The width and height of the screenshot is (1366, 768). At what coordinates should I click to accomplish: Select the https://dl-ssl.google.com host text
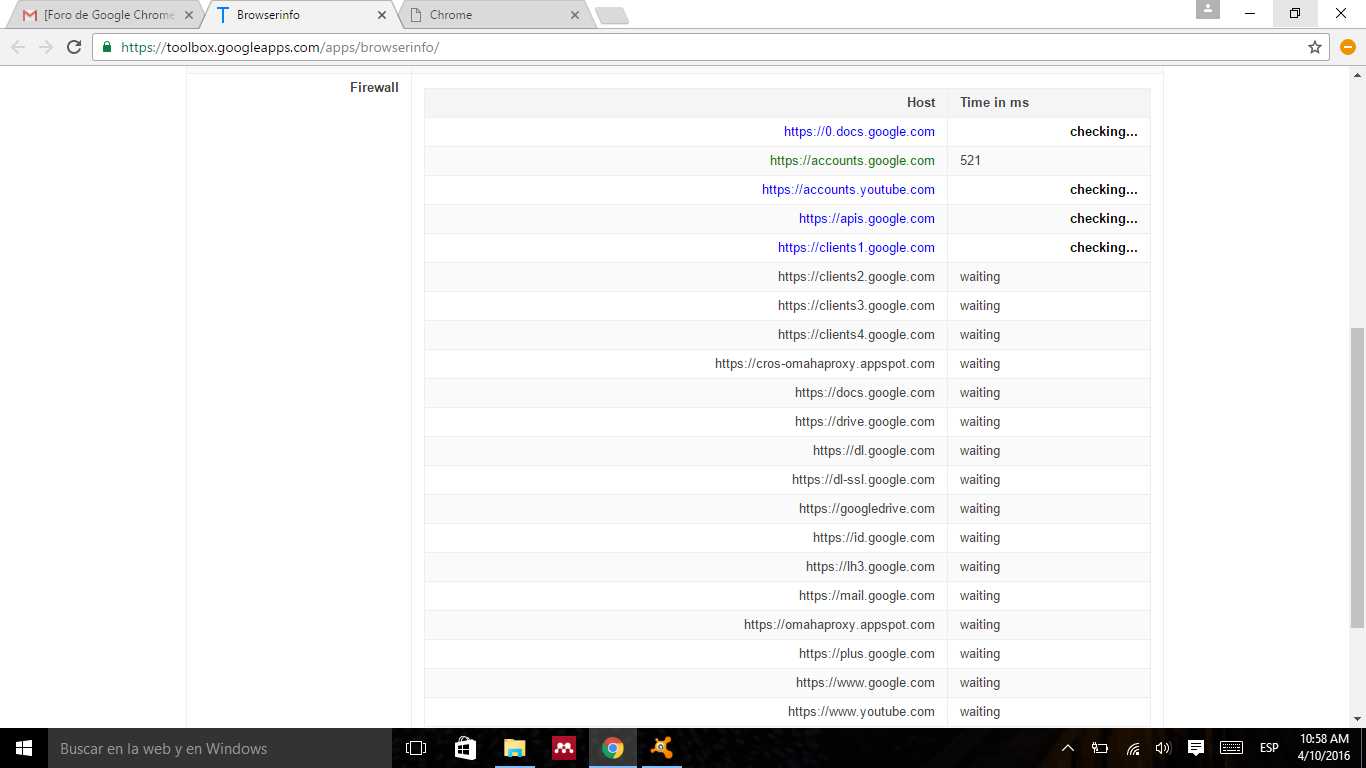[863, 480]
